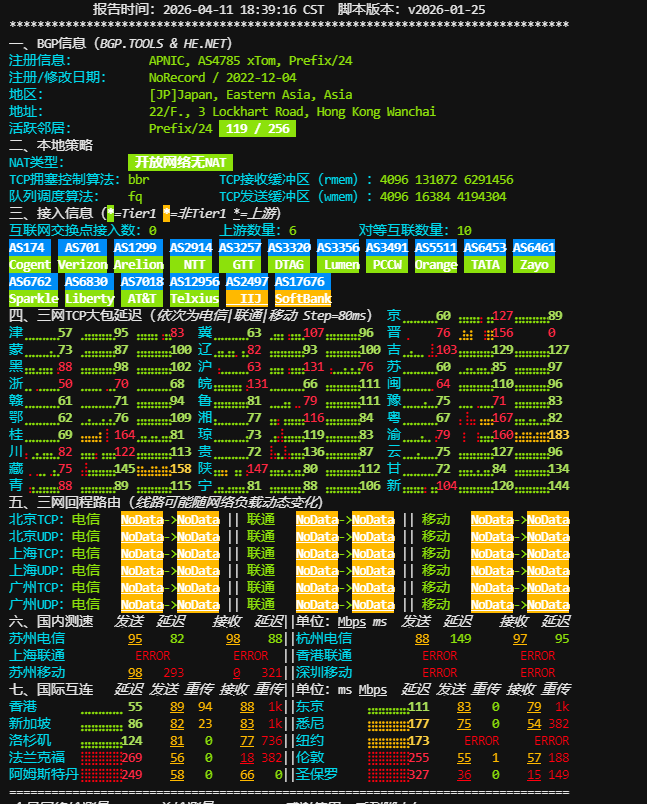This screenshot has height=804, width=647.
Task: Click the 粤 province label
Action: [x=394, y=417]
